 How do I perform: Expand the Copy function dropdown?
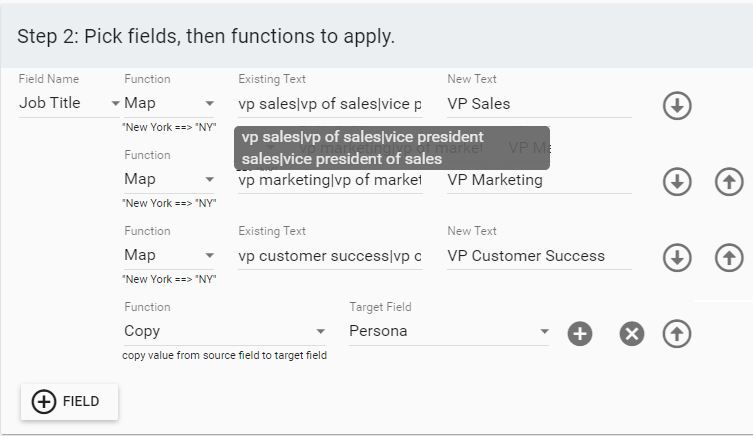(224, 331)
